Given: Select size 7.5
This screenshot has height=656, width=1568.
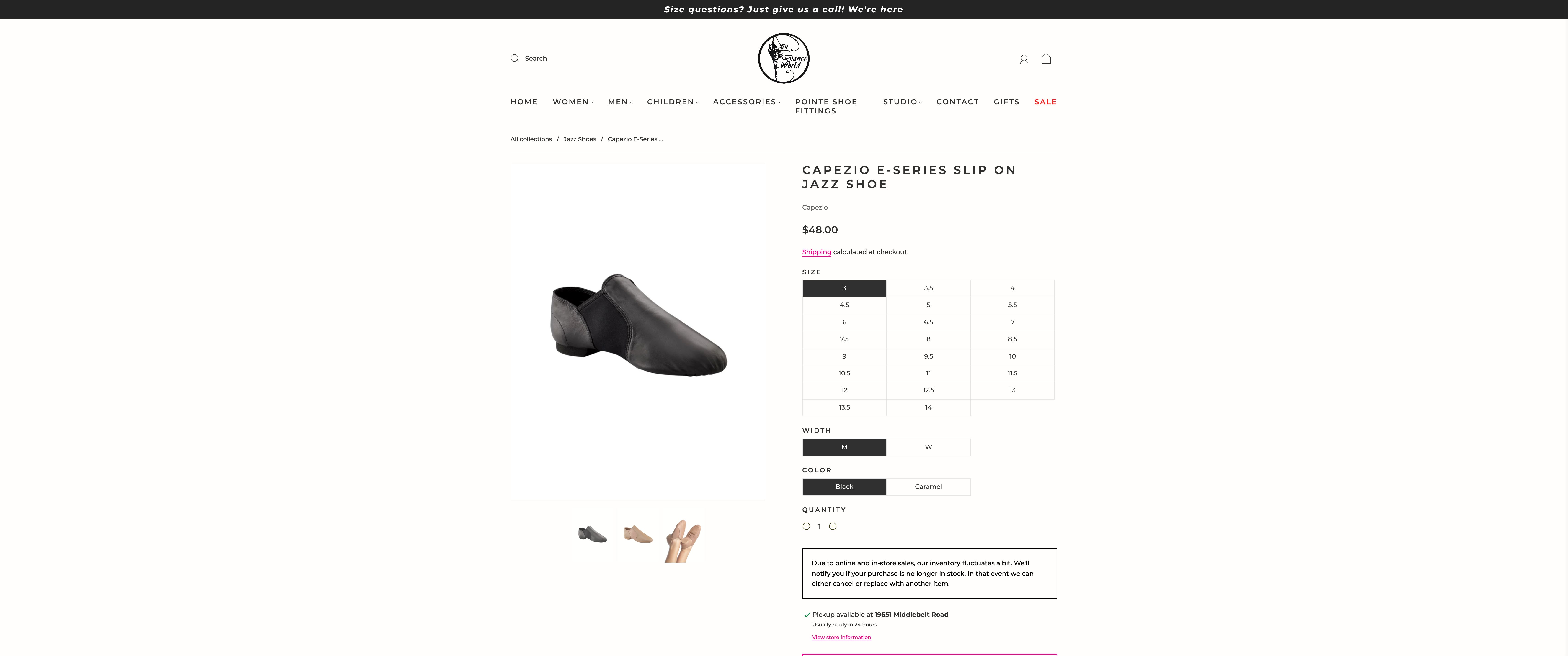Looking at the screenshot, I should pos(844,339).
